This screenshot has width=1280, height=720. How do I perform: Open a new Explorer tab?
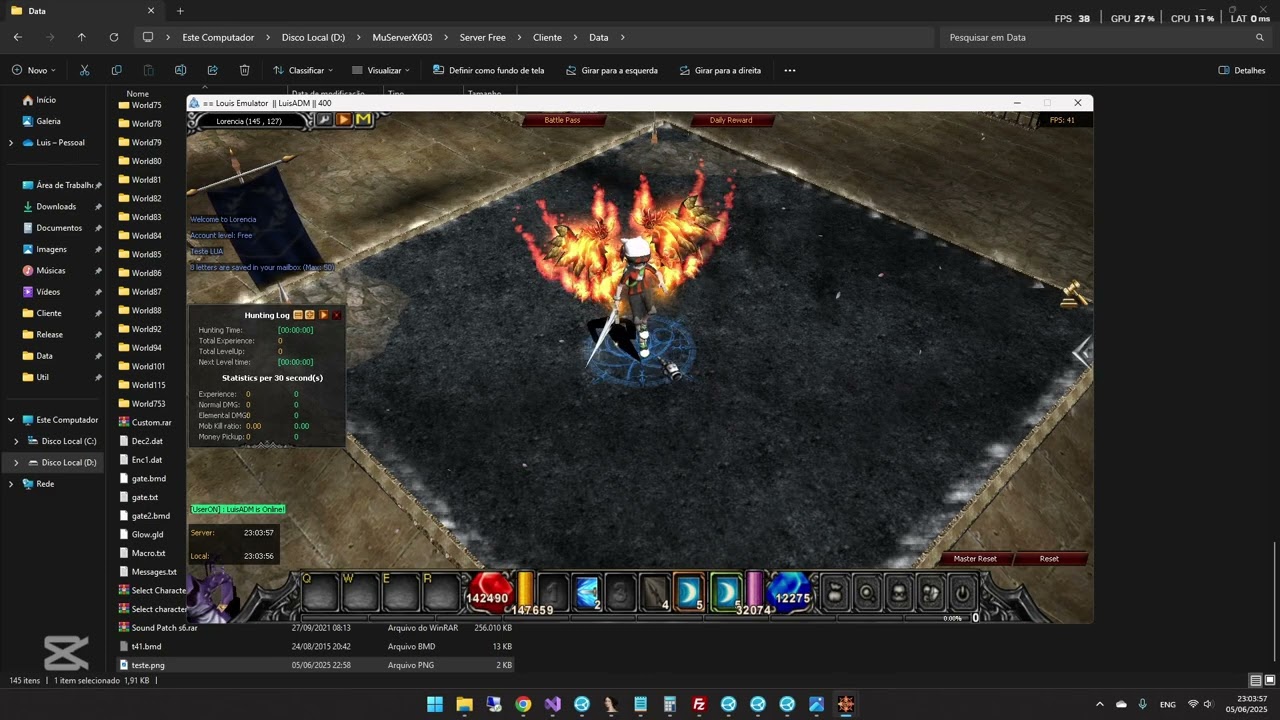[180, 11]
